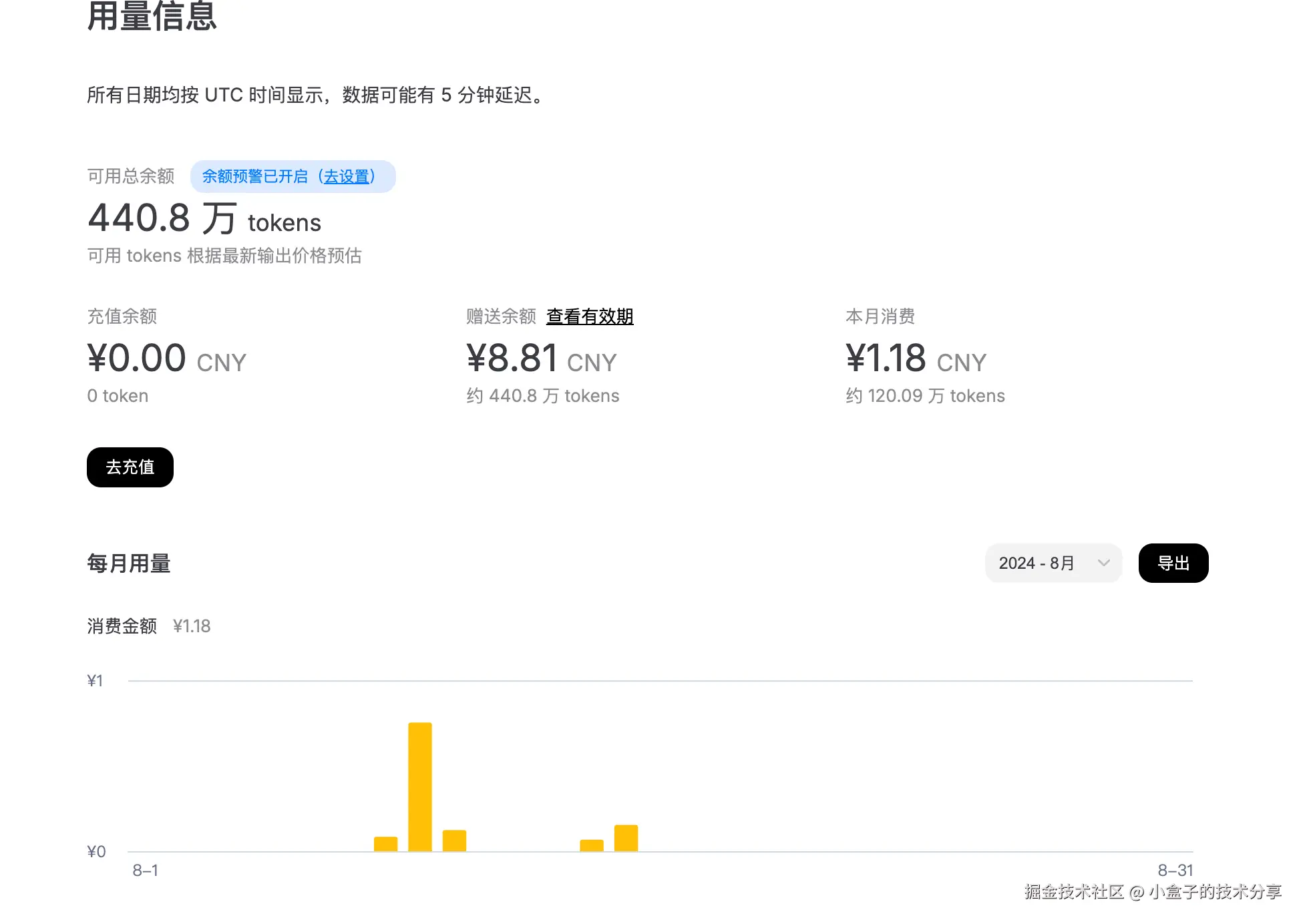Click the 导出 export button
1305x924 pixels.
pyautogui.click(x=1173, y=563)
